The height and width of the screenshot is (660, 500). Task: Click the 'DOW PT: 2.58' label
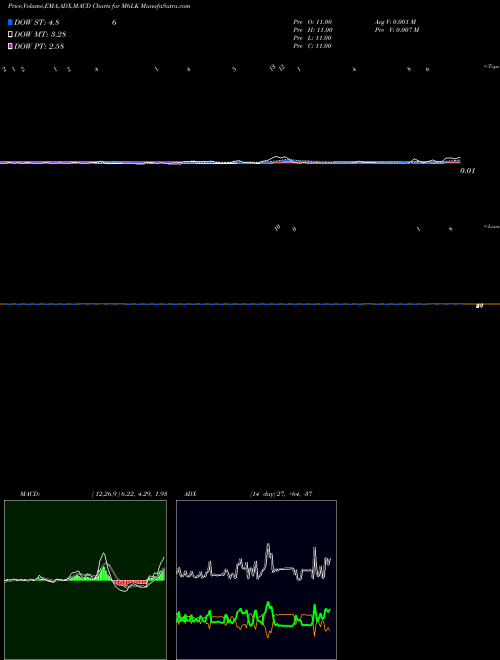coord(39,47)
